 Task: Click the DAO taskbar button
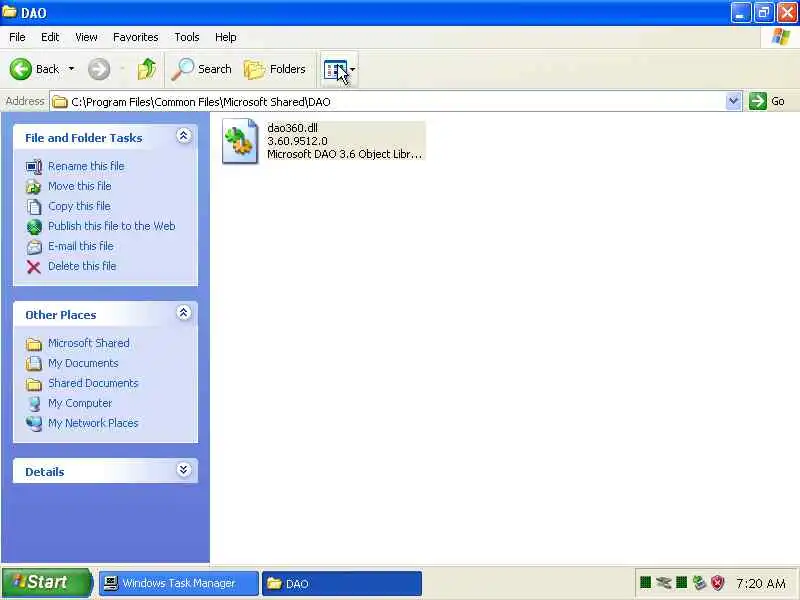pos(341,583)
